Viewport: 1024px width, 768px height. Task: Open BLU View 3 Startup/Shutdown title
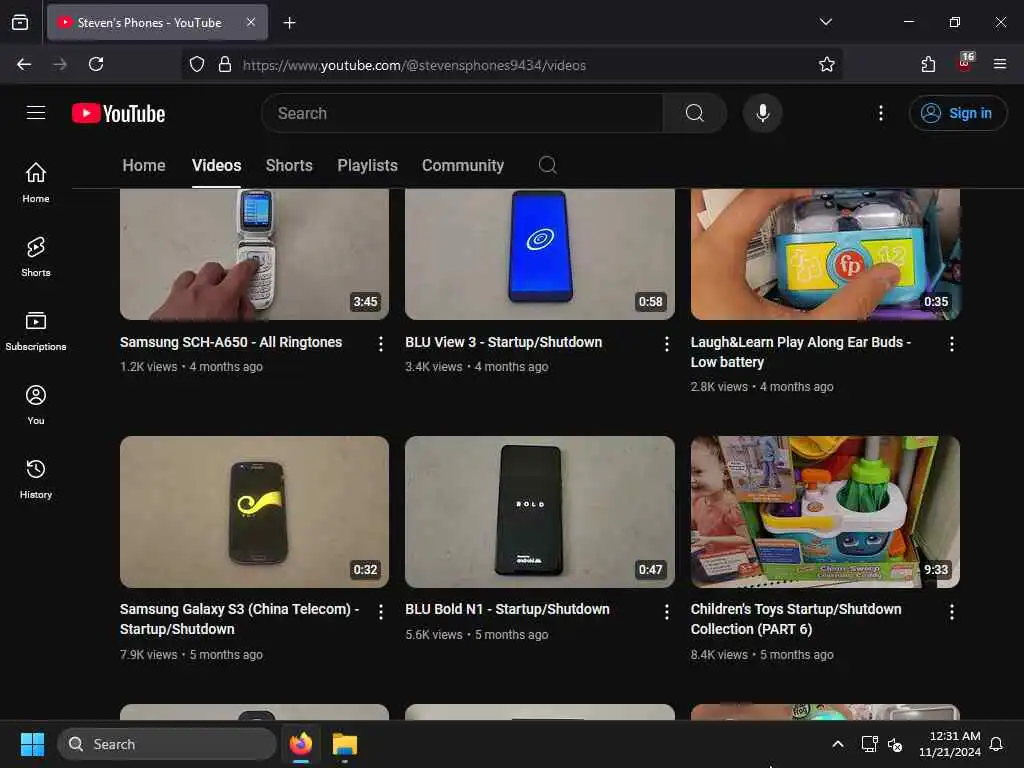coord(504,342)
